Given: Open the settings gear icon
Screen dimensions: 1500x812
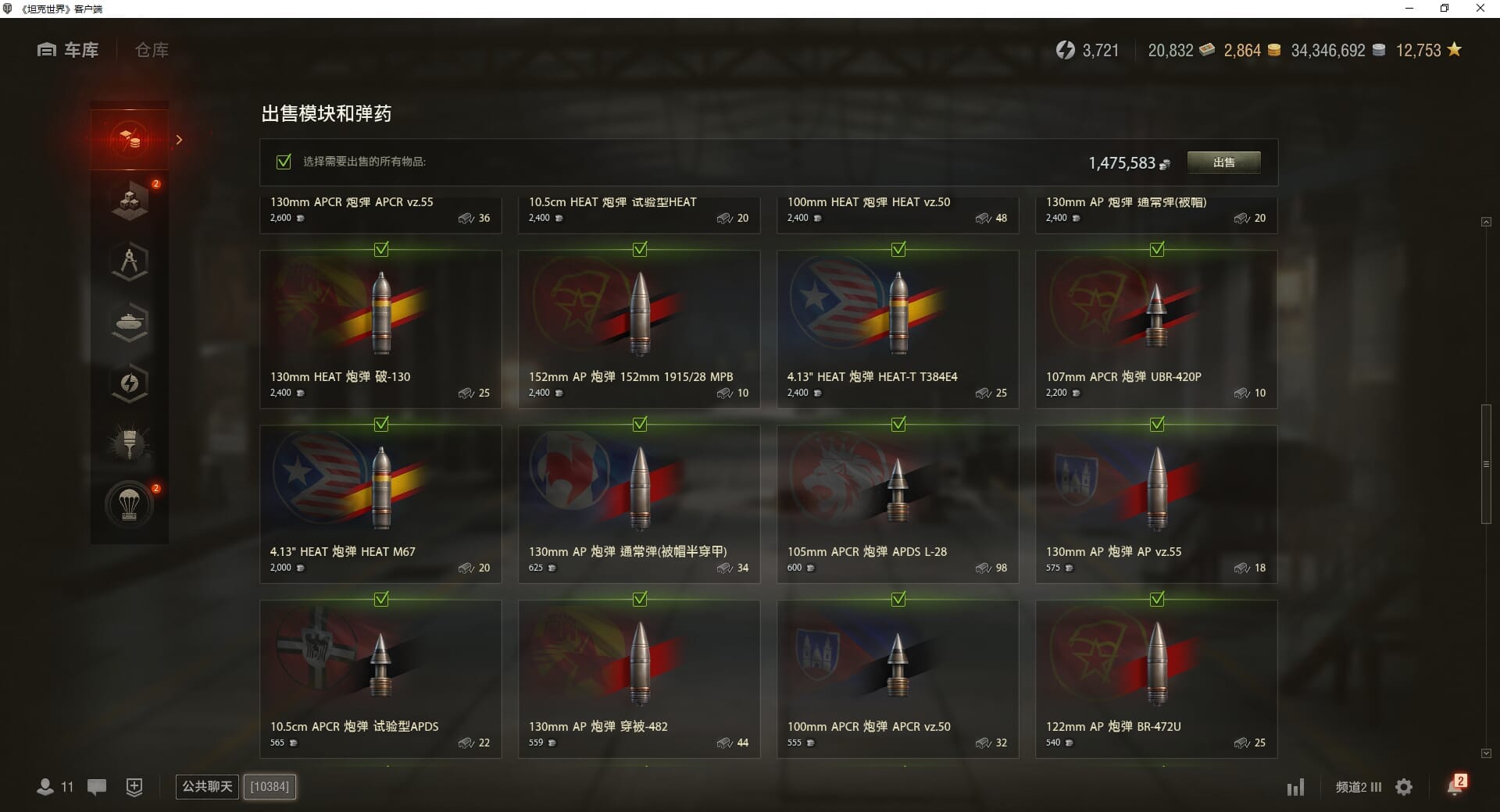Looking at the screenshot, I should tap(1404, 787).
